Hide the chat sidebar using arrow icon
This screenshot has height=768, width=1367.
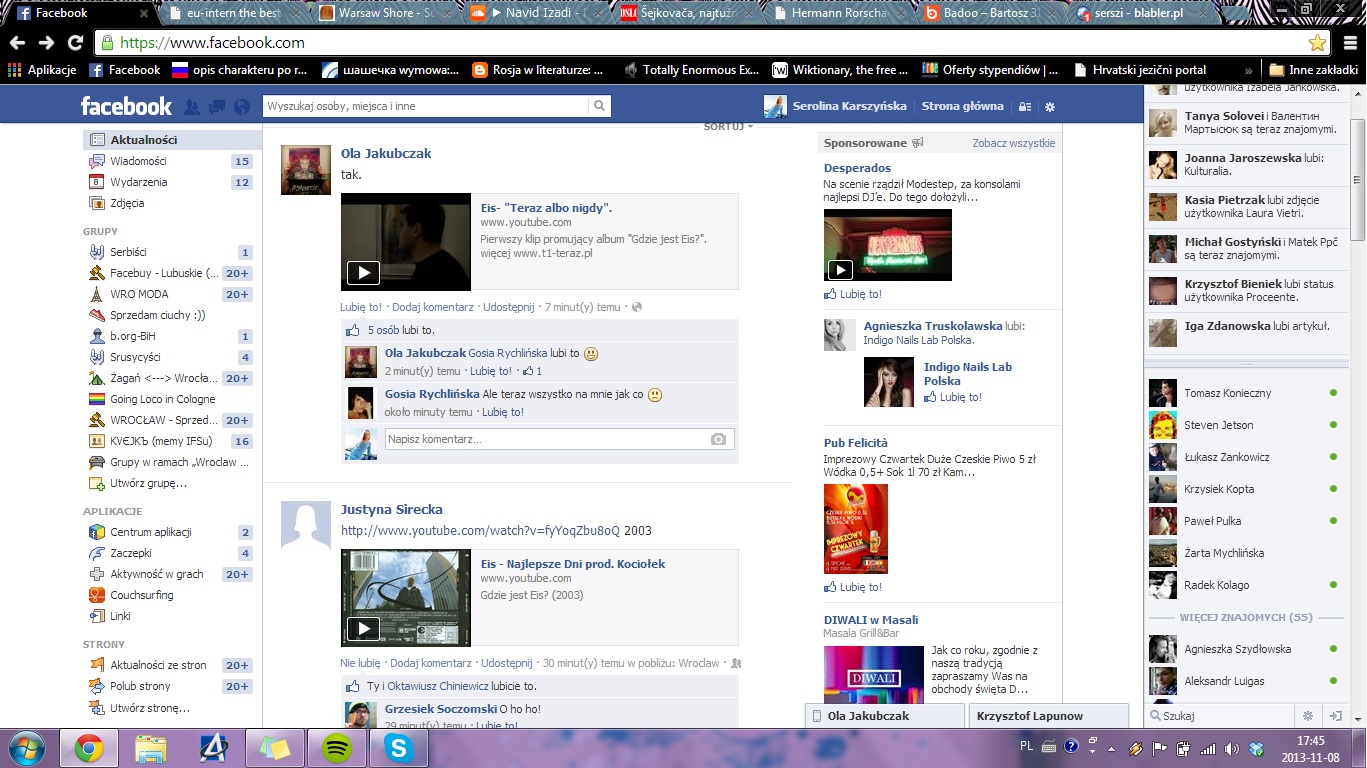[1334, 716]
